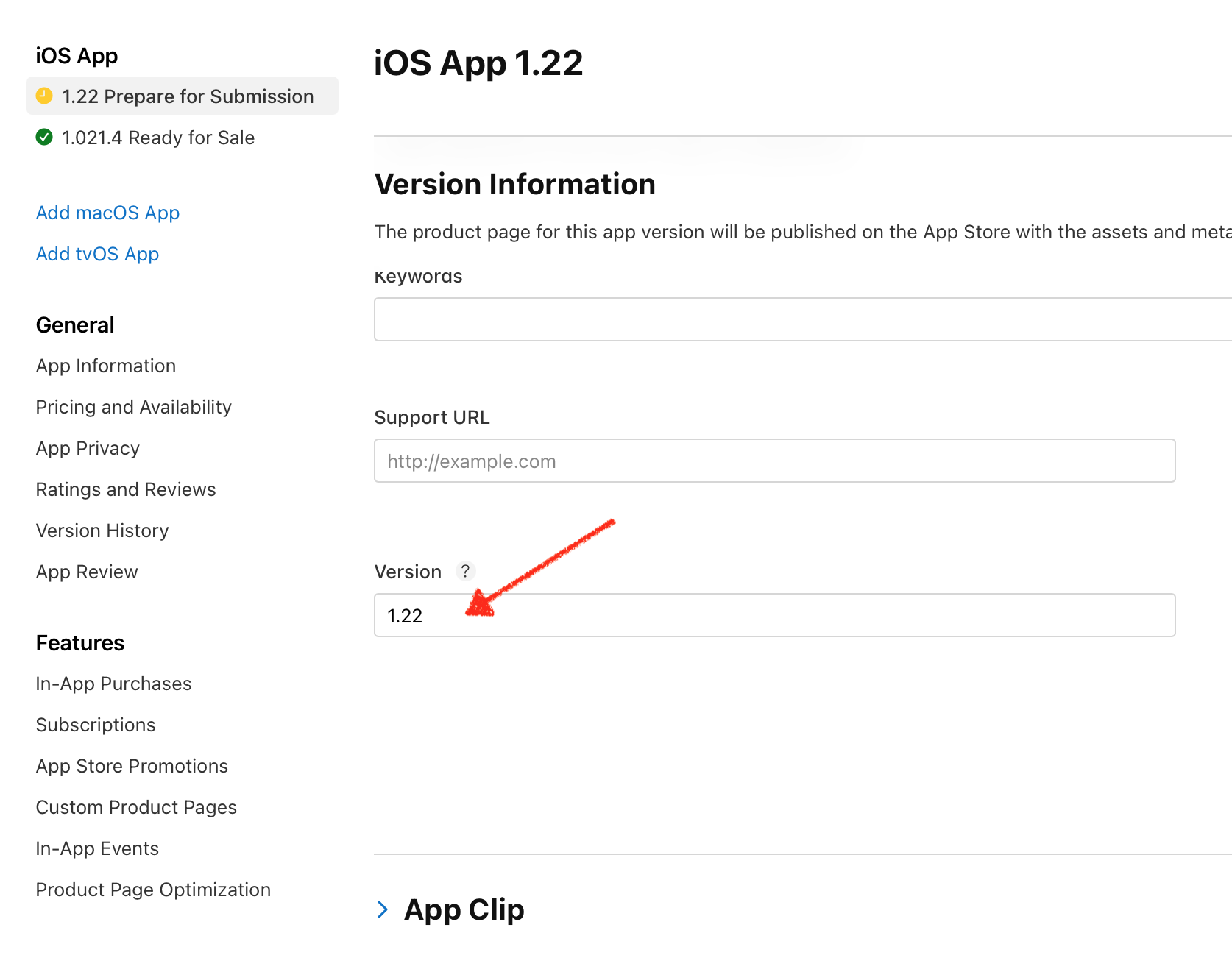The height and width of the screenshot is (958, 1232).
Task: Click the Version number field showing 1.22
Action: pos(774,615)
